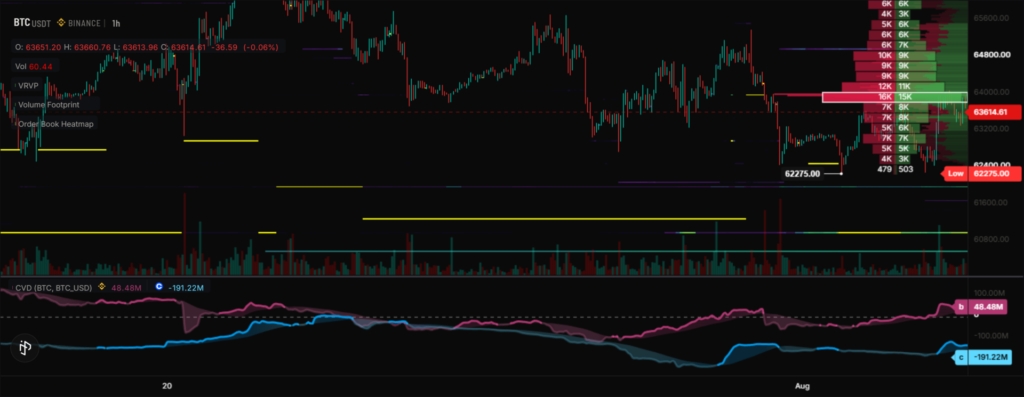The height and width of the screenshot is (397, 1024).
Task: Click the Binance icon in CVD legend
Action: click(x=102, y=287)
